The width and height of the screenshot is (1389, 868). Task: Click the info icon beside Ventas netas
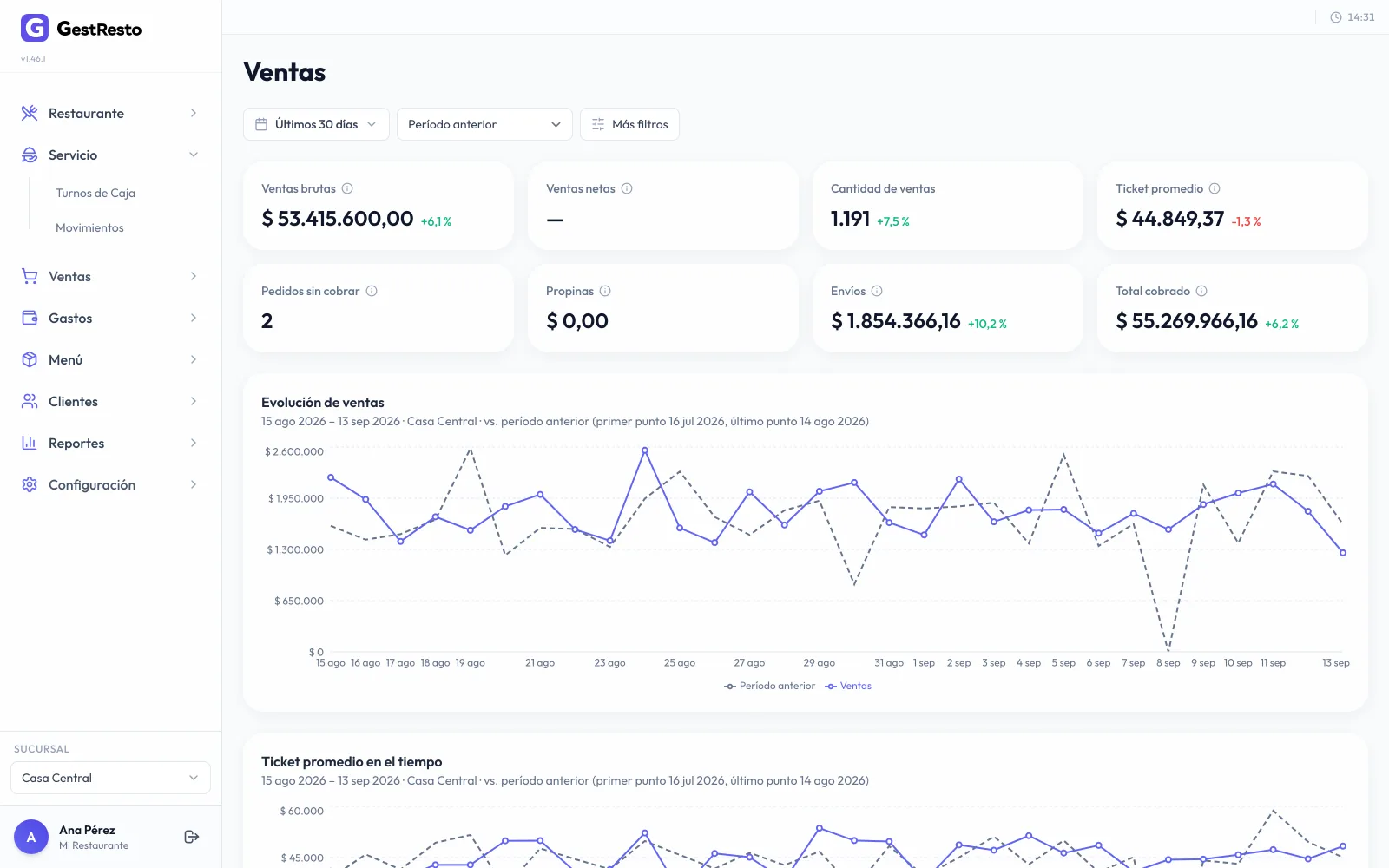coord(627,188)
